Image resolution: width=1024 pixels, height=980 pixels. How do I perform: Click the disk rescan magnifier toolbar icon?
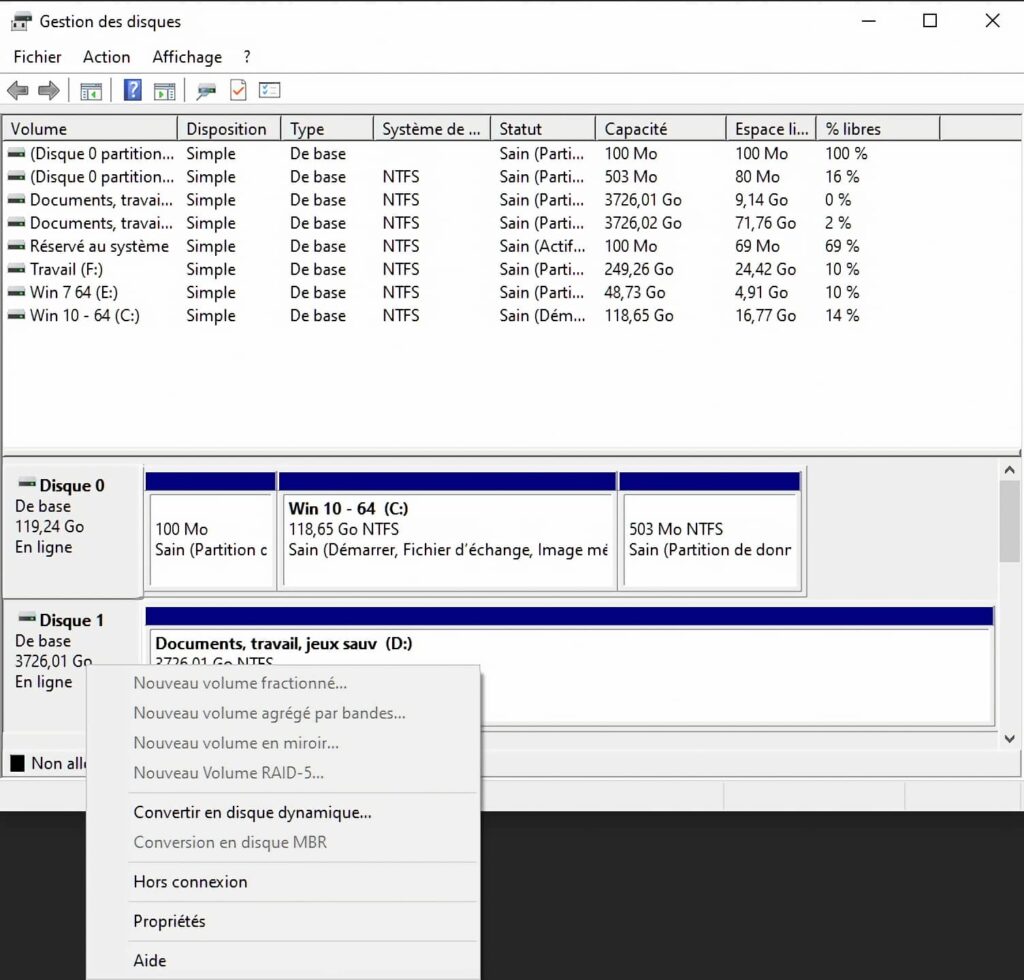pyautogui.click(x=205, y=90)
